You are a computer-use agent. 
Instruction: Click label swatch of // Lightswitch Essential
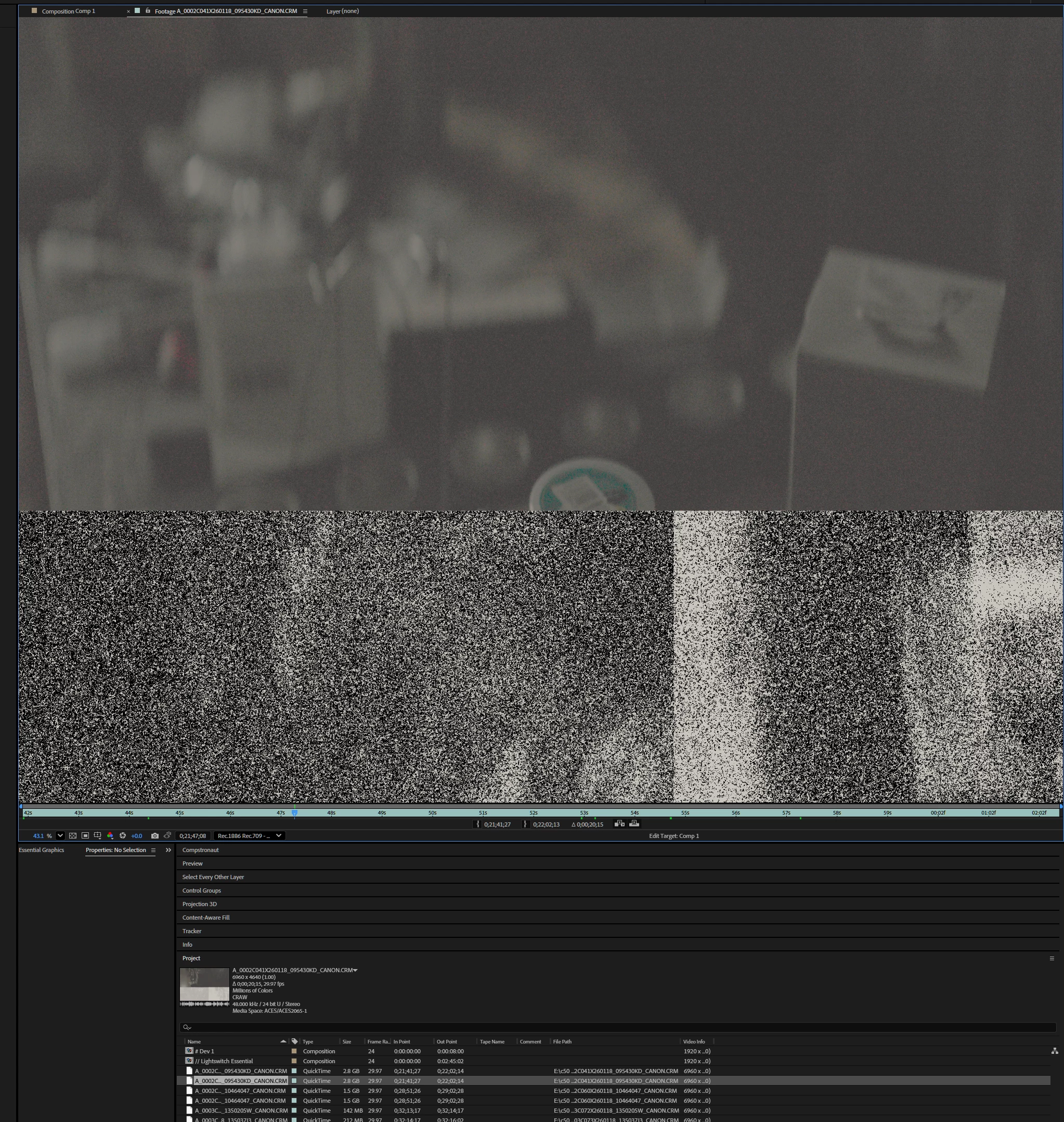point(294,1061)
